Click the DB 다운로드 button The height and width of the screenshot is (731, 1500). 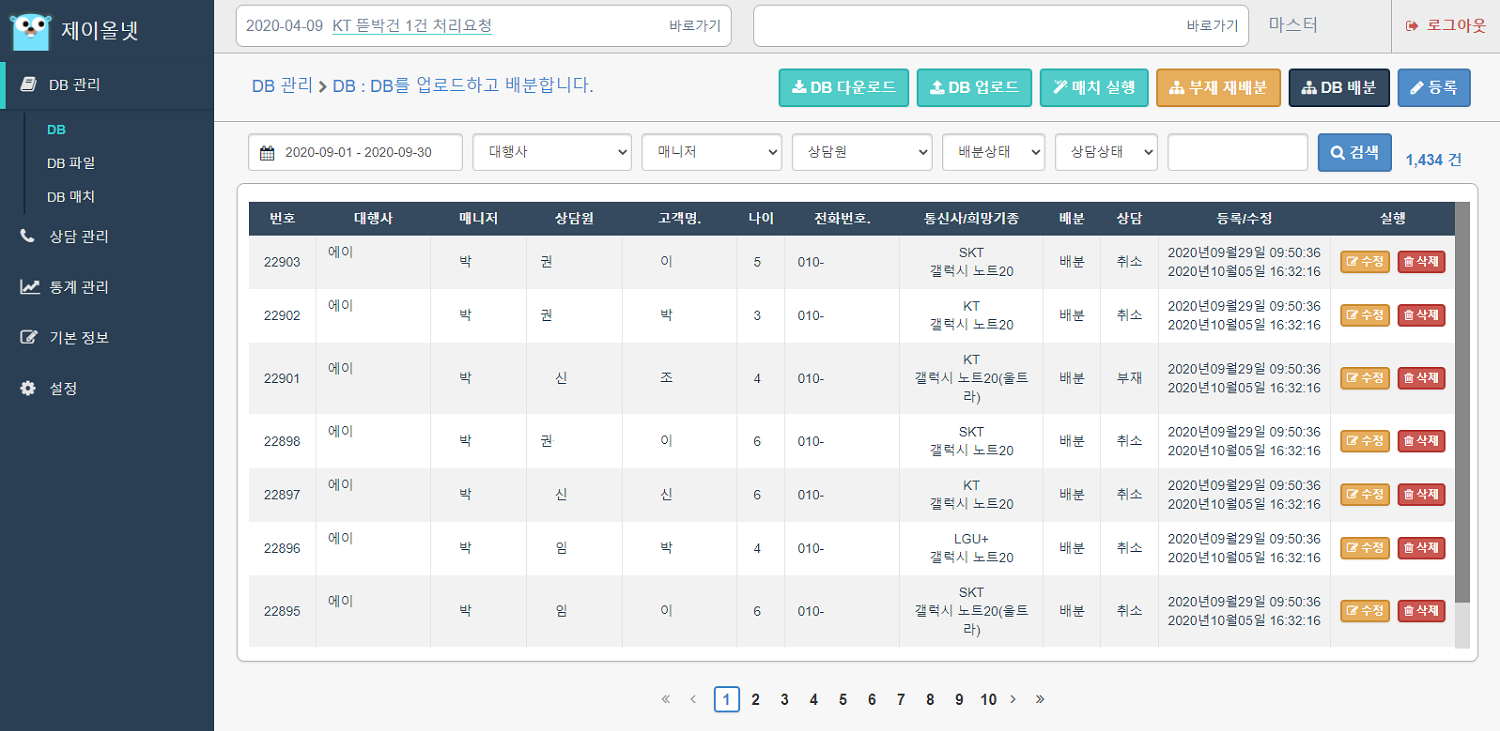[x=844, y=88]
